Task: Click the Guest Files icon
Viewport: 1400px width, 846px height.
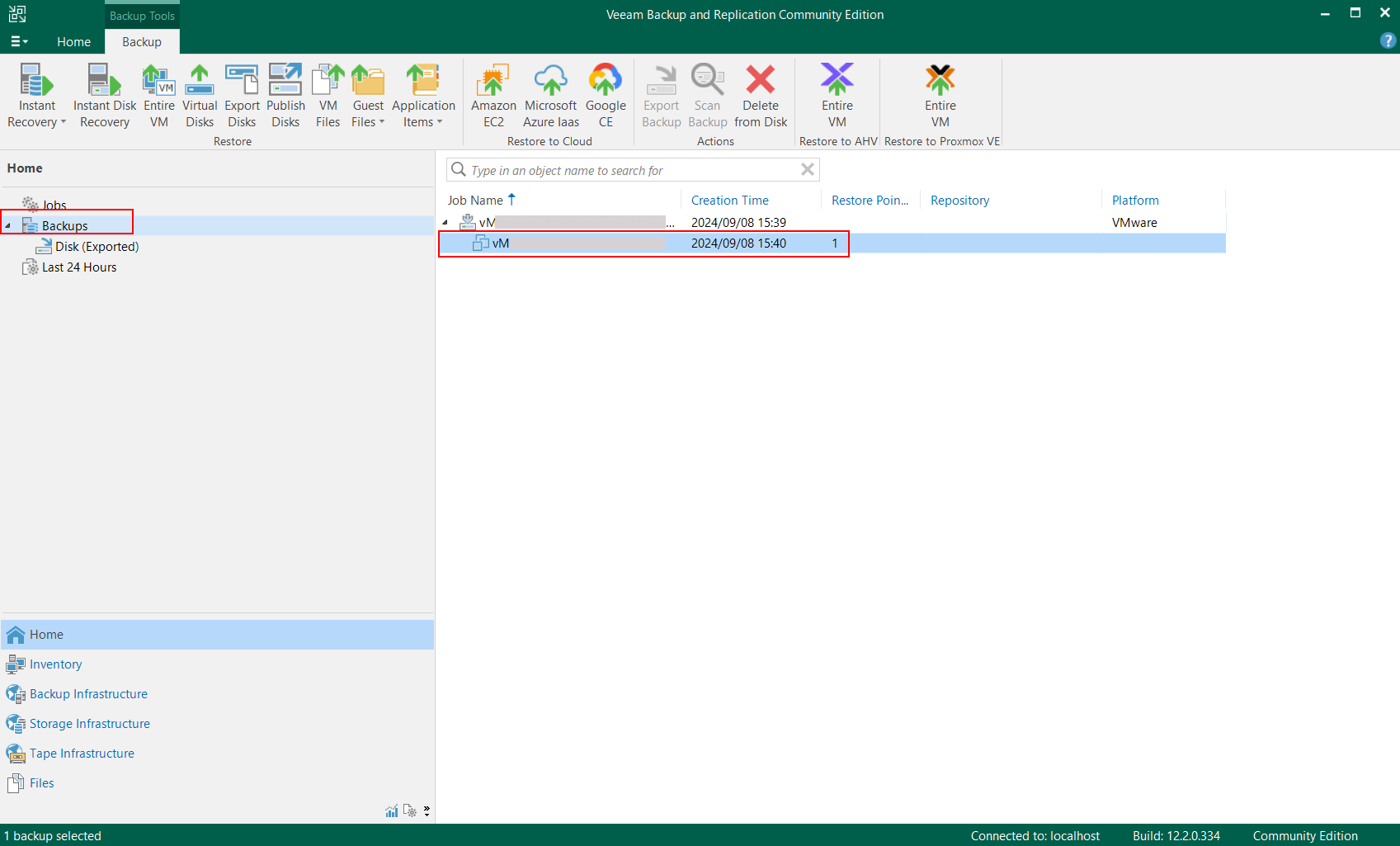Action: tap(368, 80)
